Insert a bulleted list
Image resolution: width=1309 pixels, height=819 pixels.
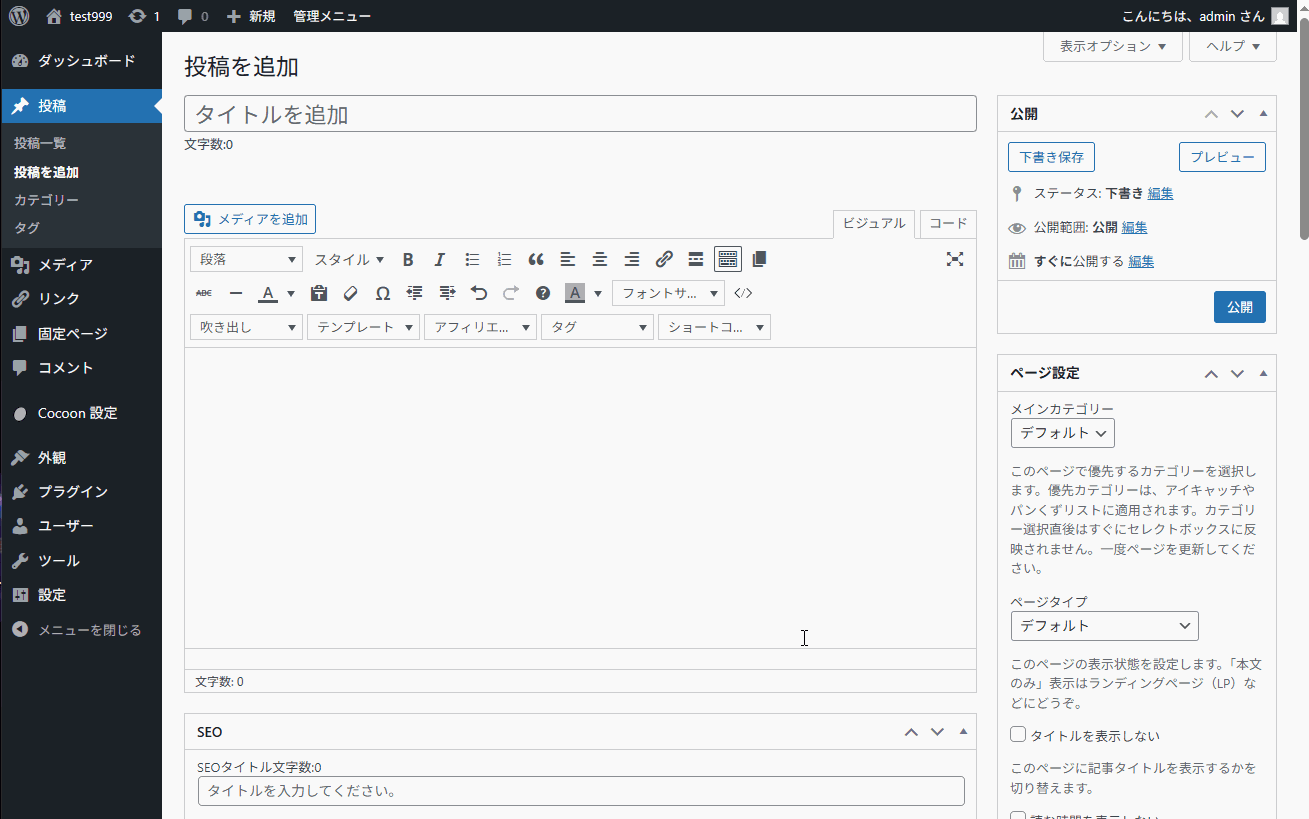(472, 259)
